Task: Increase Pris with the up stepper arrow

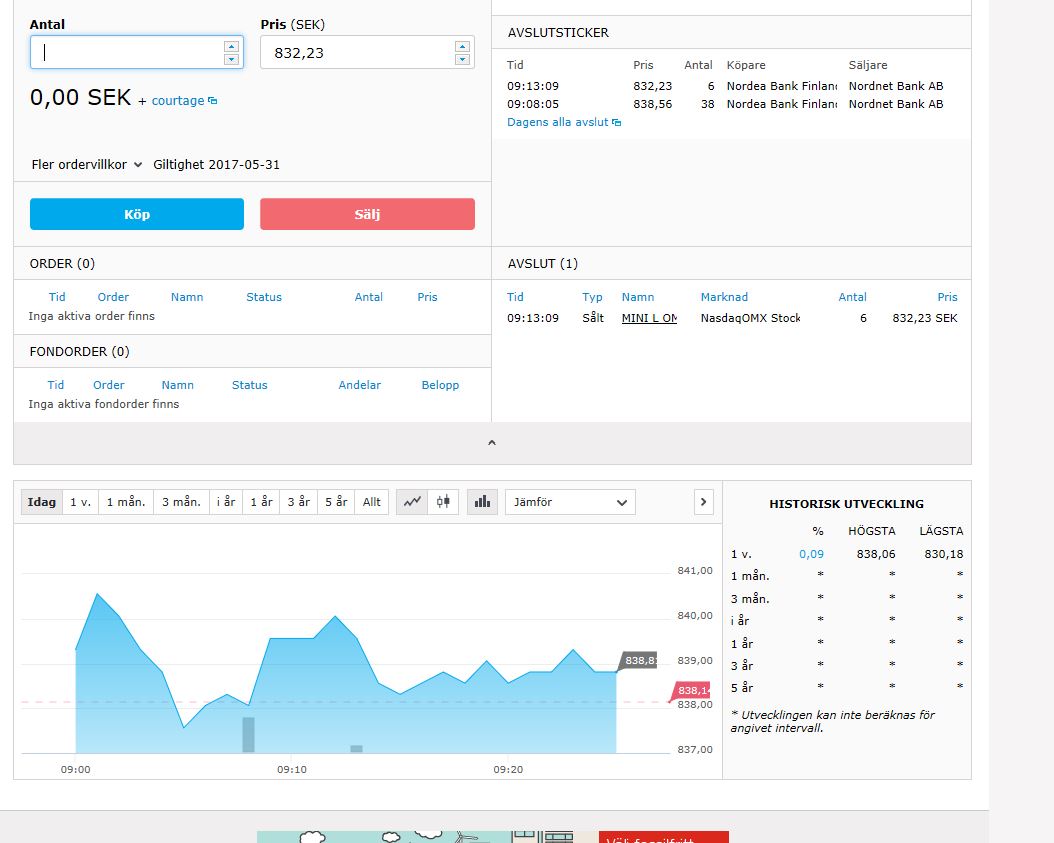Action: pos(462,46)
